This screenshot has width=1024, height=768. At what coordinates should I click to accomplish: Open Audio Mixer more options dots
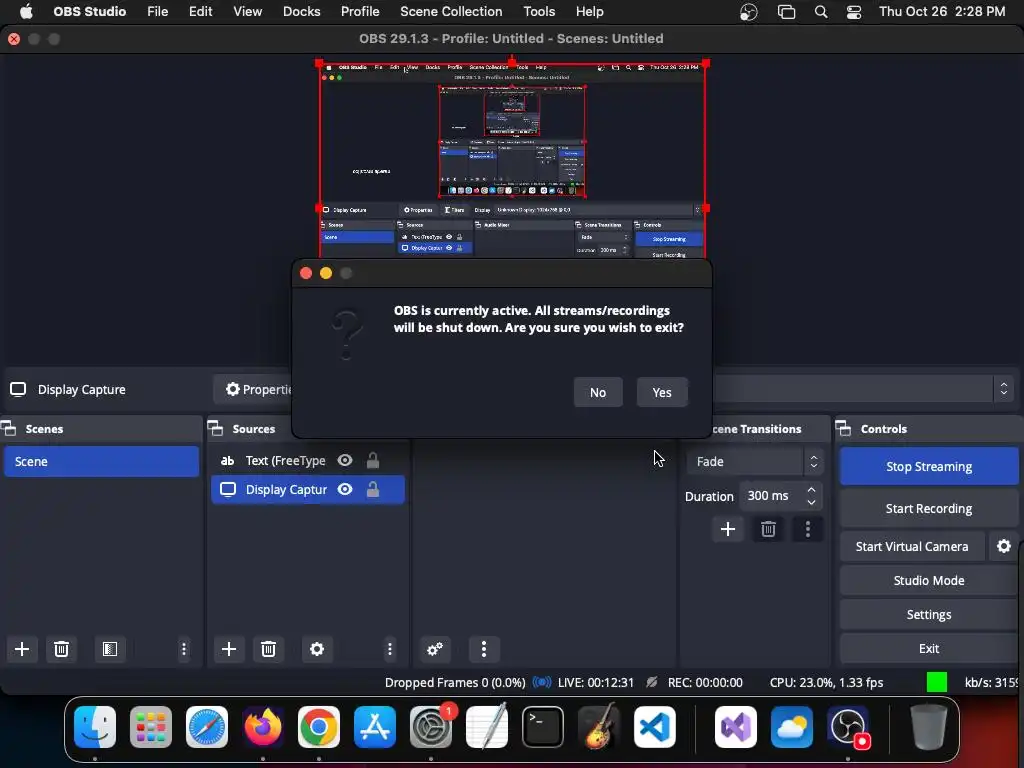point(484,649)
